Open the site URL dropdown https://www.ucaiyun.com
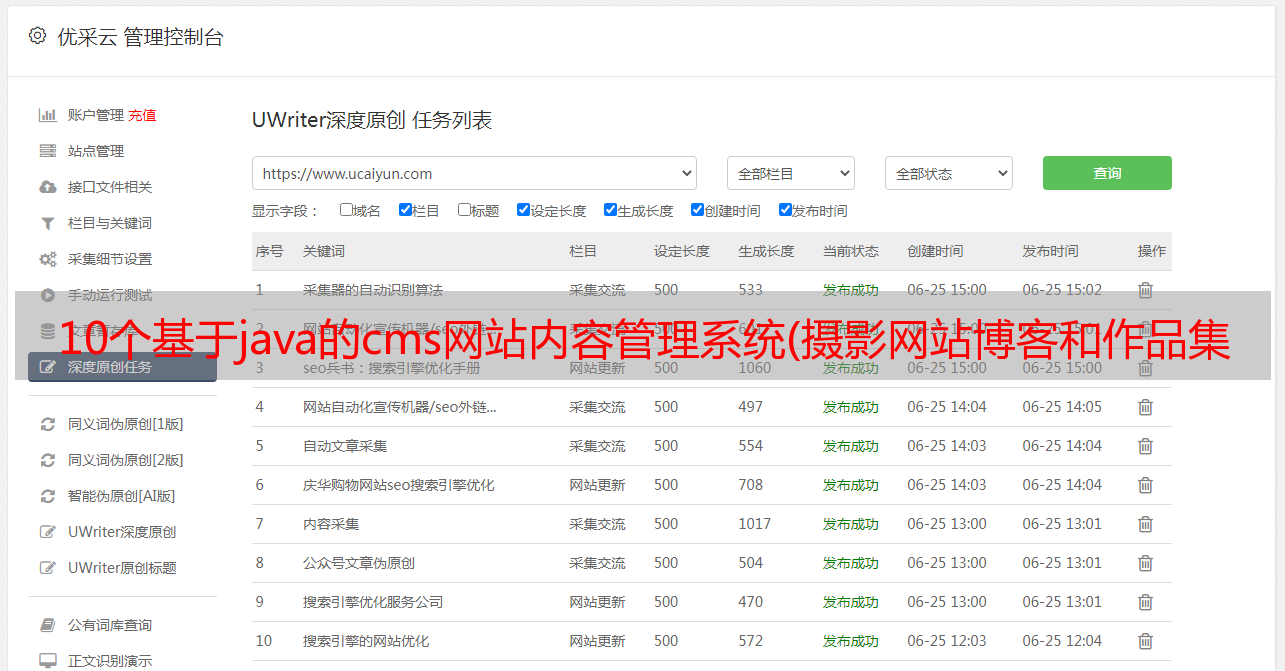1285x671 pixels. 474,173
